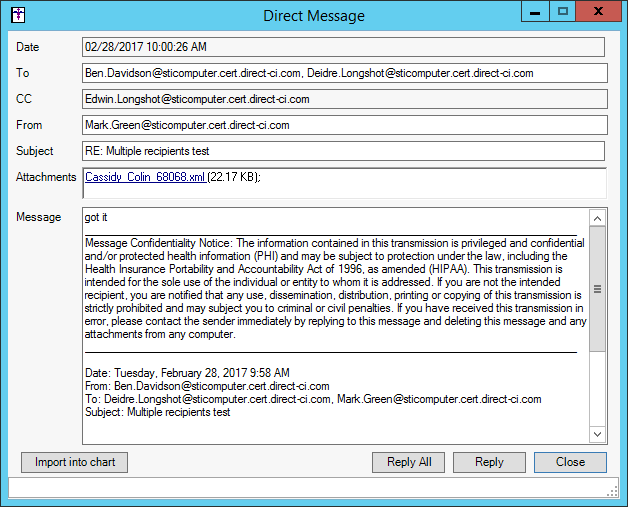Image resolution: width=628 pixels, height=507 pixels.
Task: Minimize the Direct Message window
Action: (x=535, y=12)
